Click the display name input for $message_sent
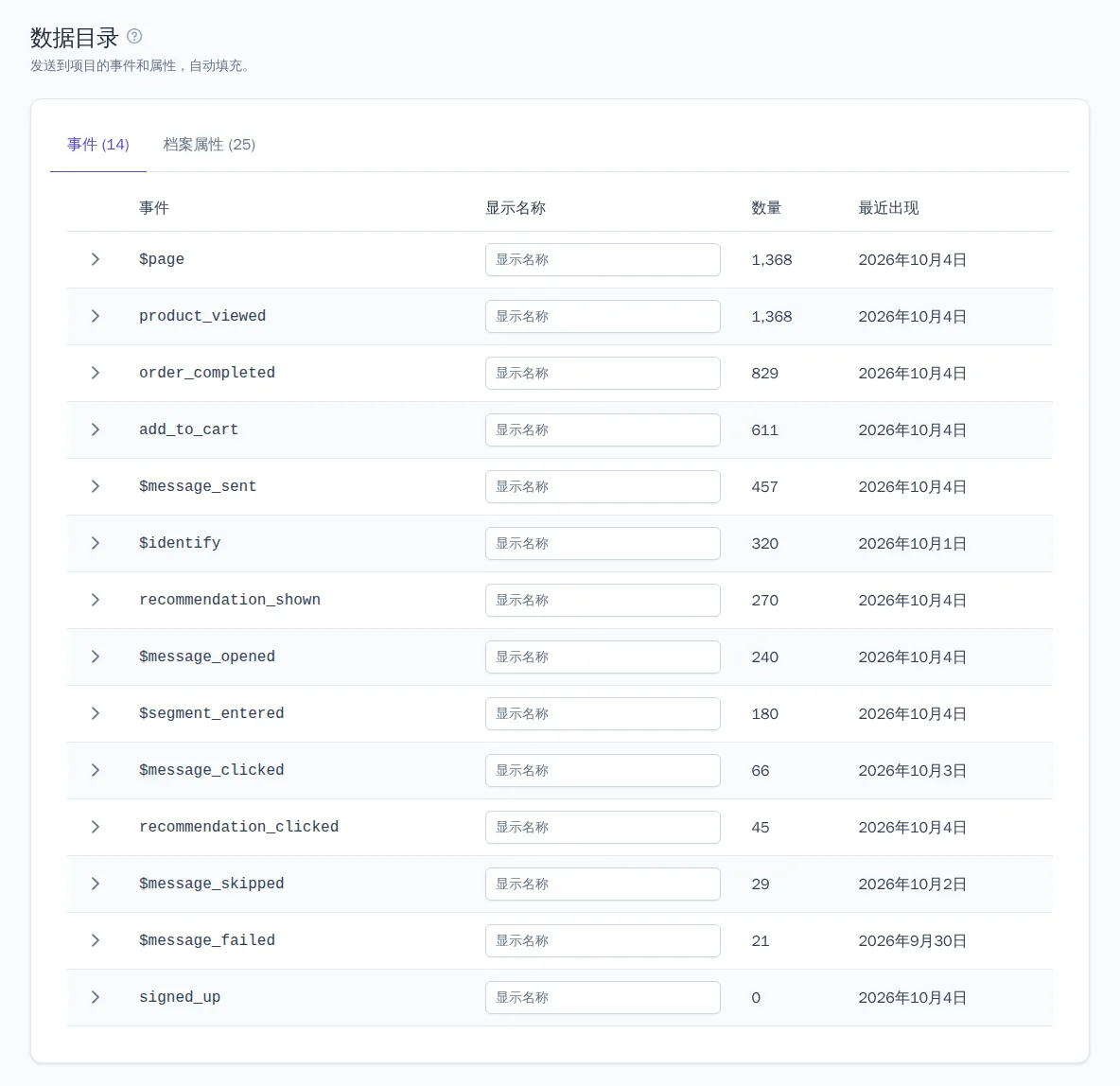The image size is (1120, 1086). coord(603,486)
